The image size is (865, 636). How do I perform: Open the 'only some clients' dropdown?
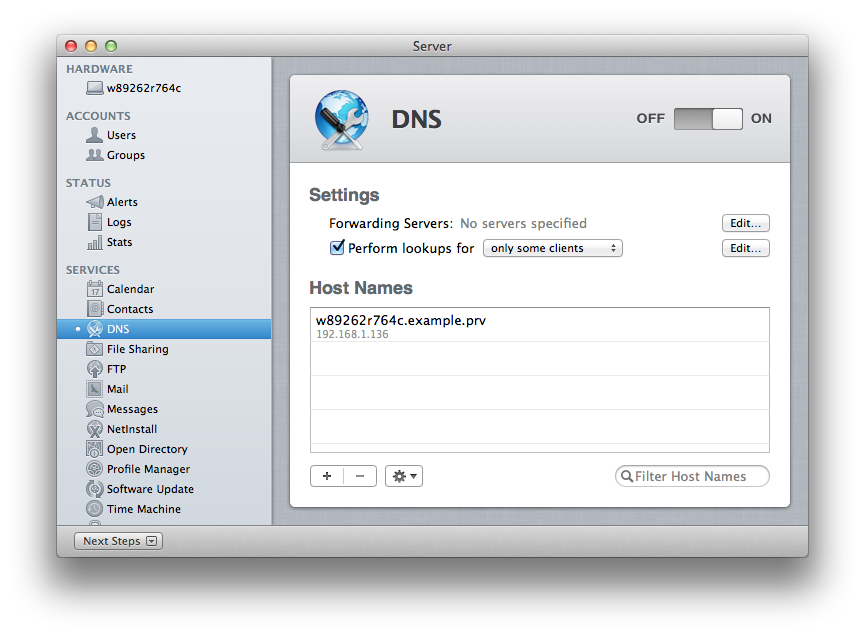pyautogui.click(x=552, y=248)
